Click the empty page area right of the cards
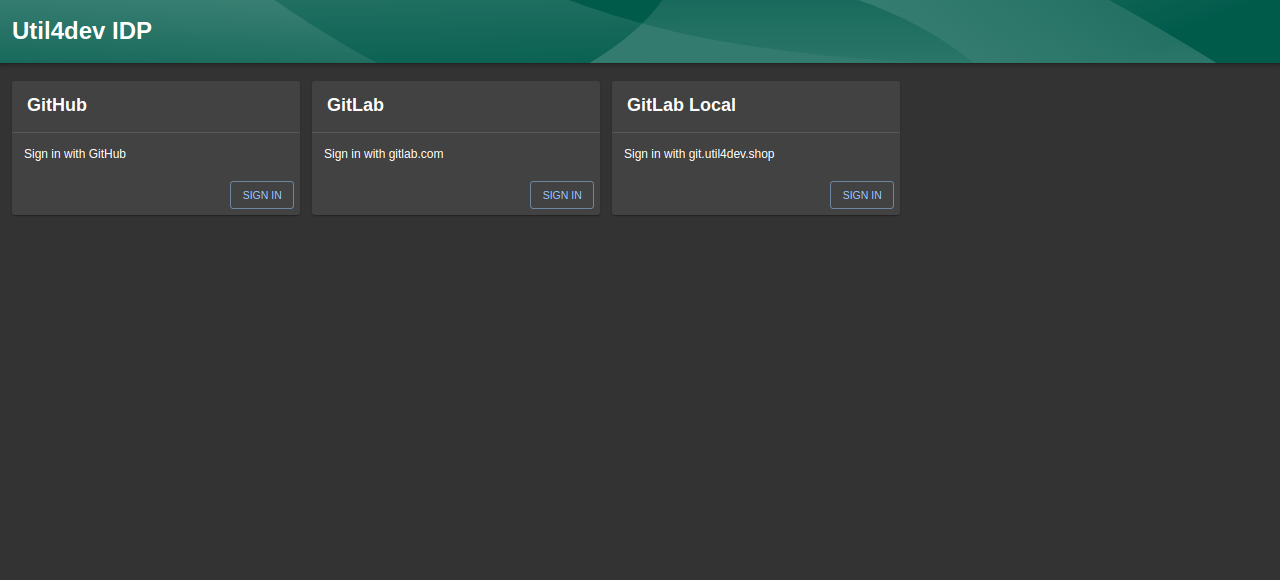 (1090, 150)
